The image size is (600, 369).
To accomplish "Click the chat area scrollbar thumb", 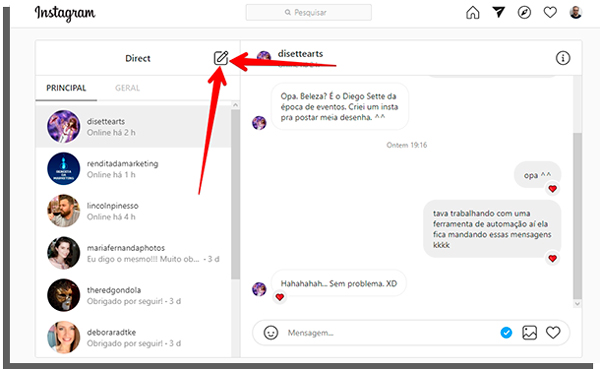I will click(x=577, y=216).
